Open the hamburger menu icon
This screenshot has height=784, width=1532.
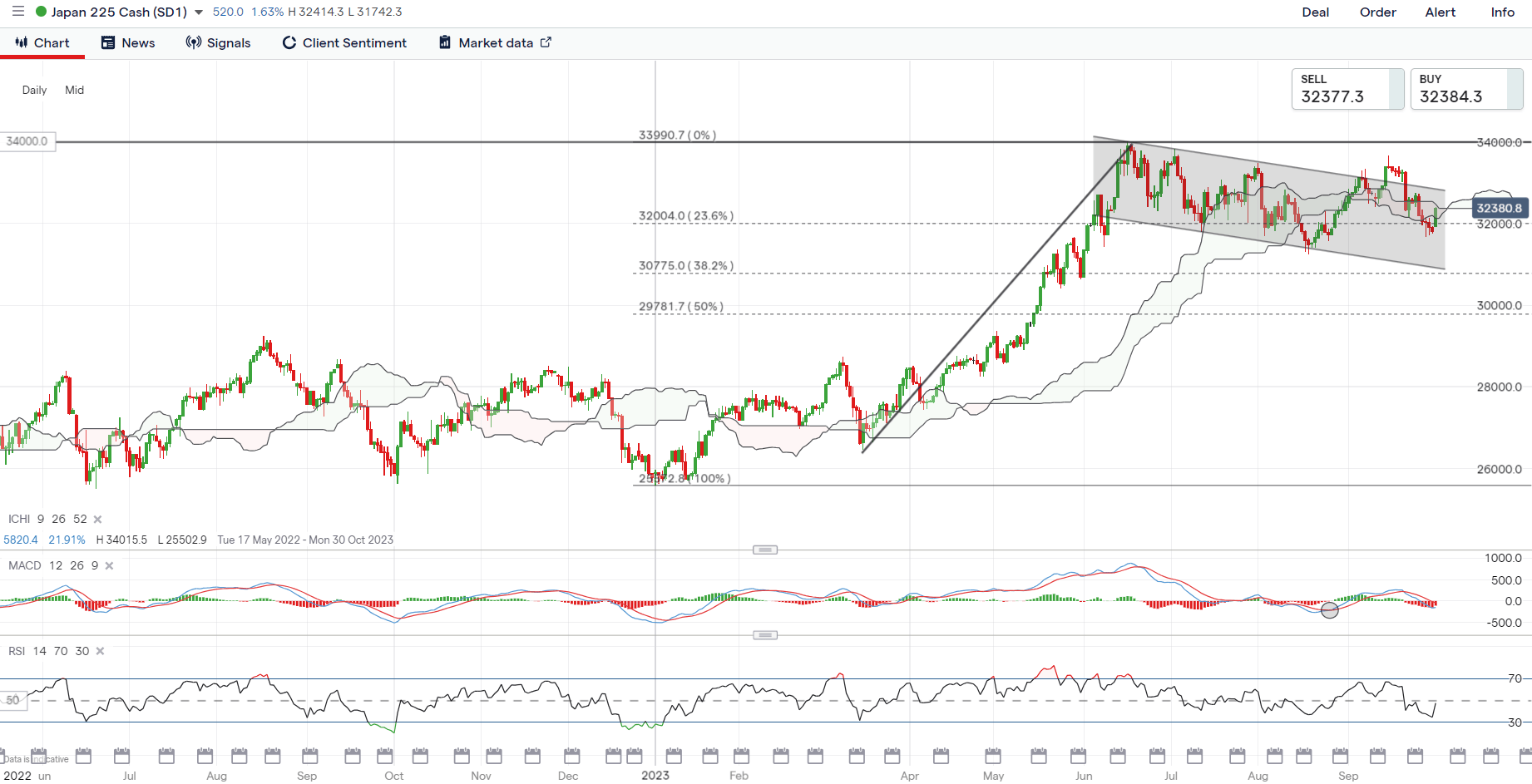[17, 12]
